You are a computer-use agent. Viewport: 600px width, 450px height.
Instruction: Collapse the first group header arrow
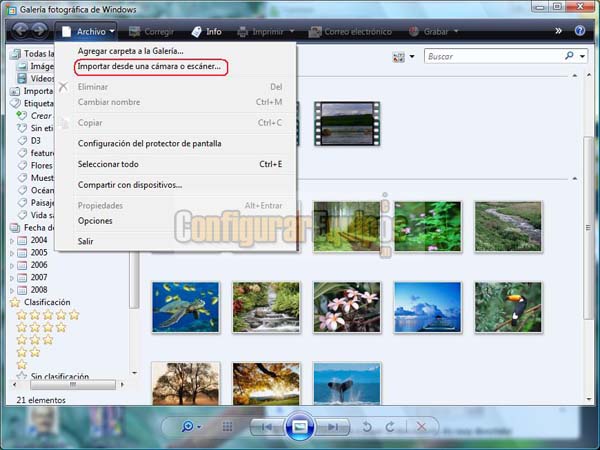click(575, 76)
